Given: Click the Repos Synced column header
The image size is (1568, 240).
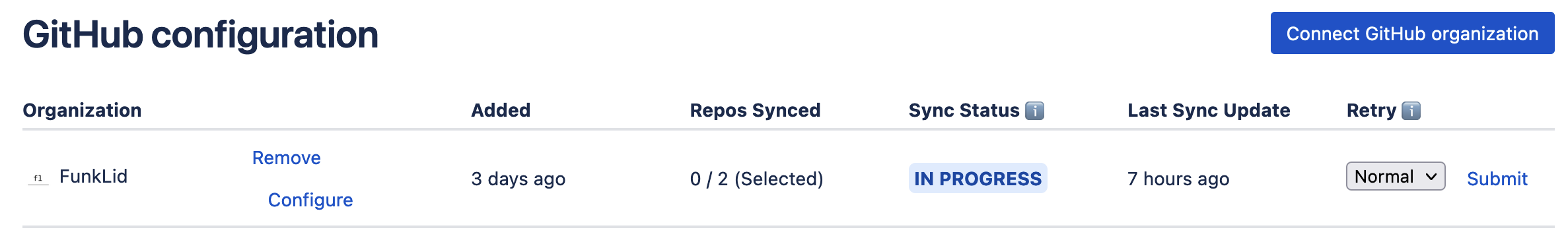Looking at the screenshot, I should coord(755,110).
